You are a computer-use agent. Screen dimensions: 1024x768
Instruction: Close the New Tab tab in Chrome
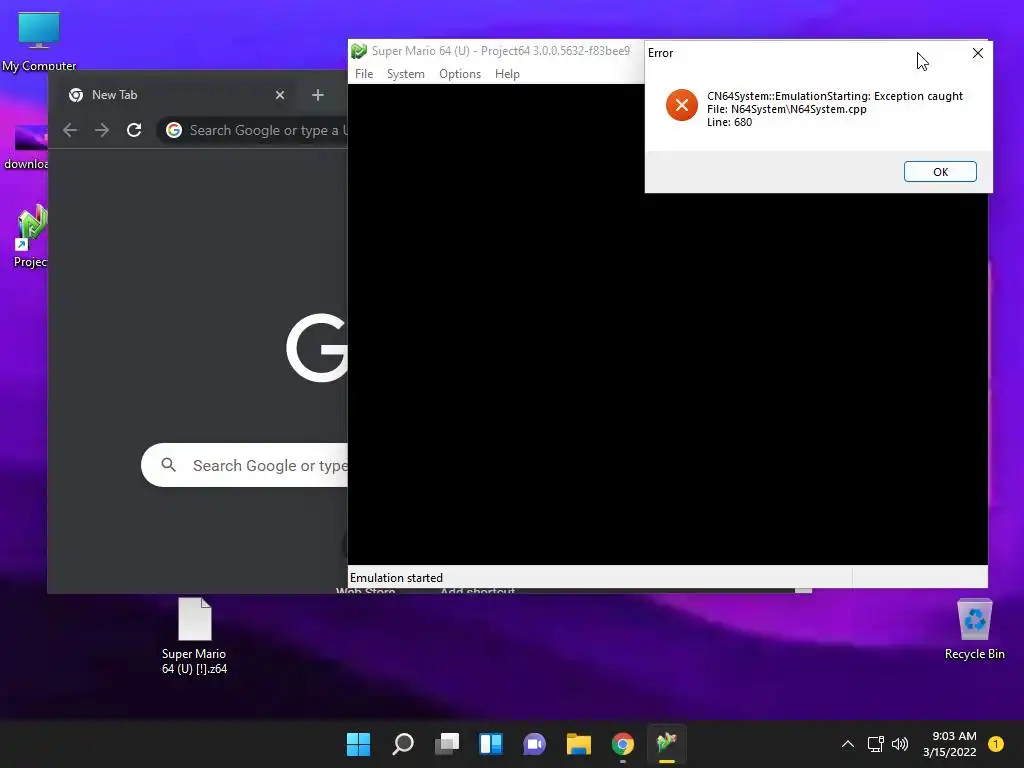(280, 95)
